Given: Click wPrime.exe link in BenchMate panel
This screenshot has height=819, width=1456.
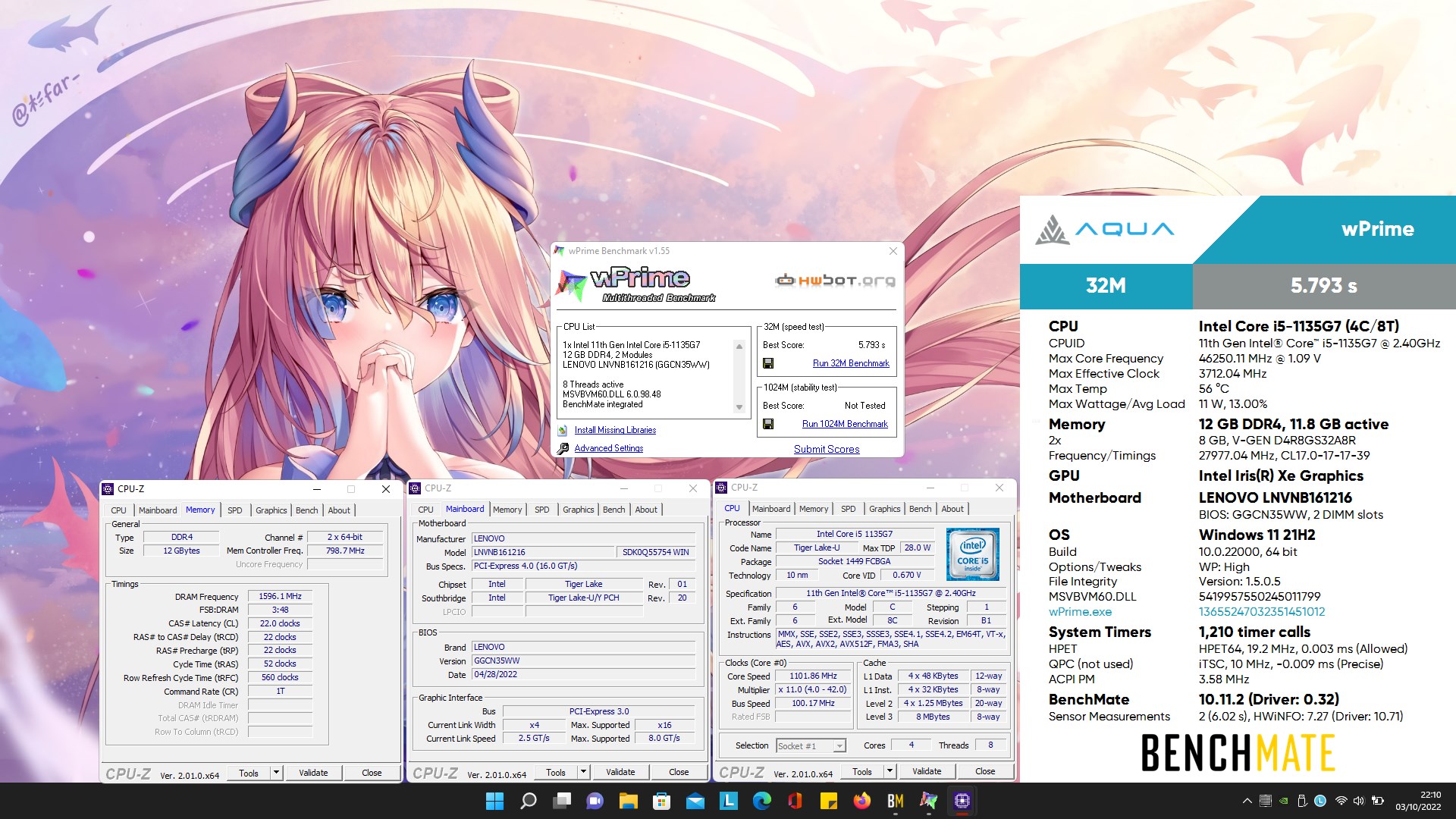Looking at the screenshot, I should click(x=1080, y=612).
